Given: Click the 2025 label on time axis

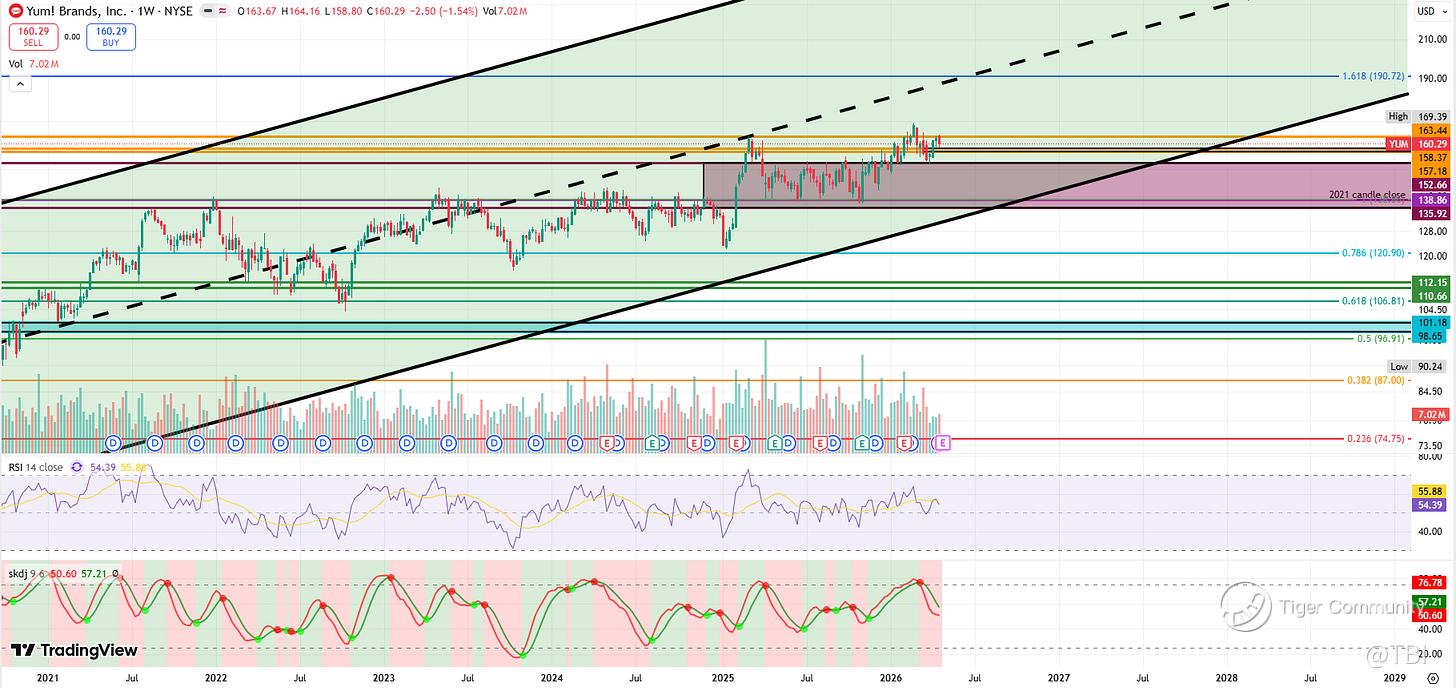Looking at the screenshot, I should click(723, 677).
